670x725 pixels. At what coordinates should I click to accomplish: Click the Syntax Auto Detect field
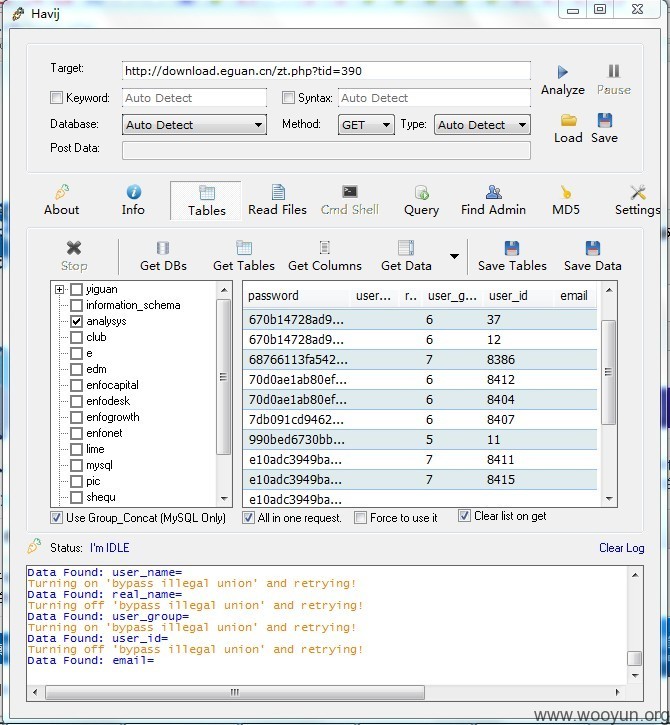(x=434, y=98)
